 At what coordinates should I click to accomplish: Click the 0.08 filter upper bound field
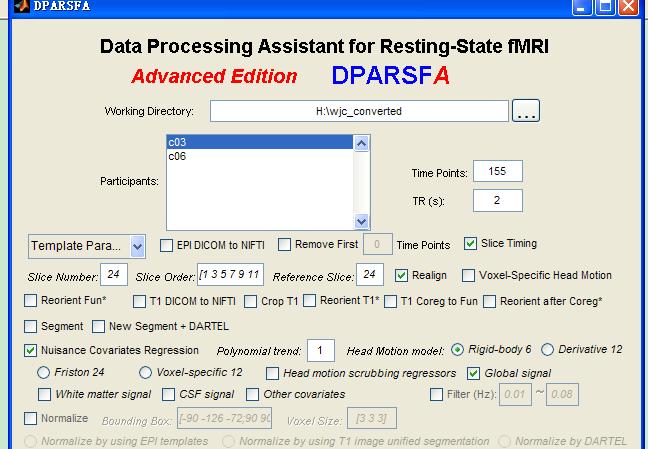(x=562, y=394)
